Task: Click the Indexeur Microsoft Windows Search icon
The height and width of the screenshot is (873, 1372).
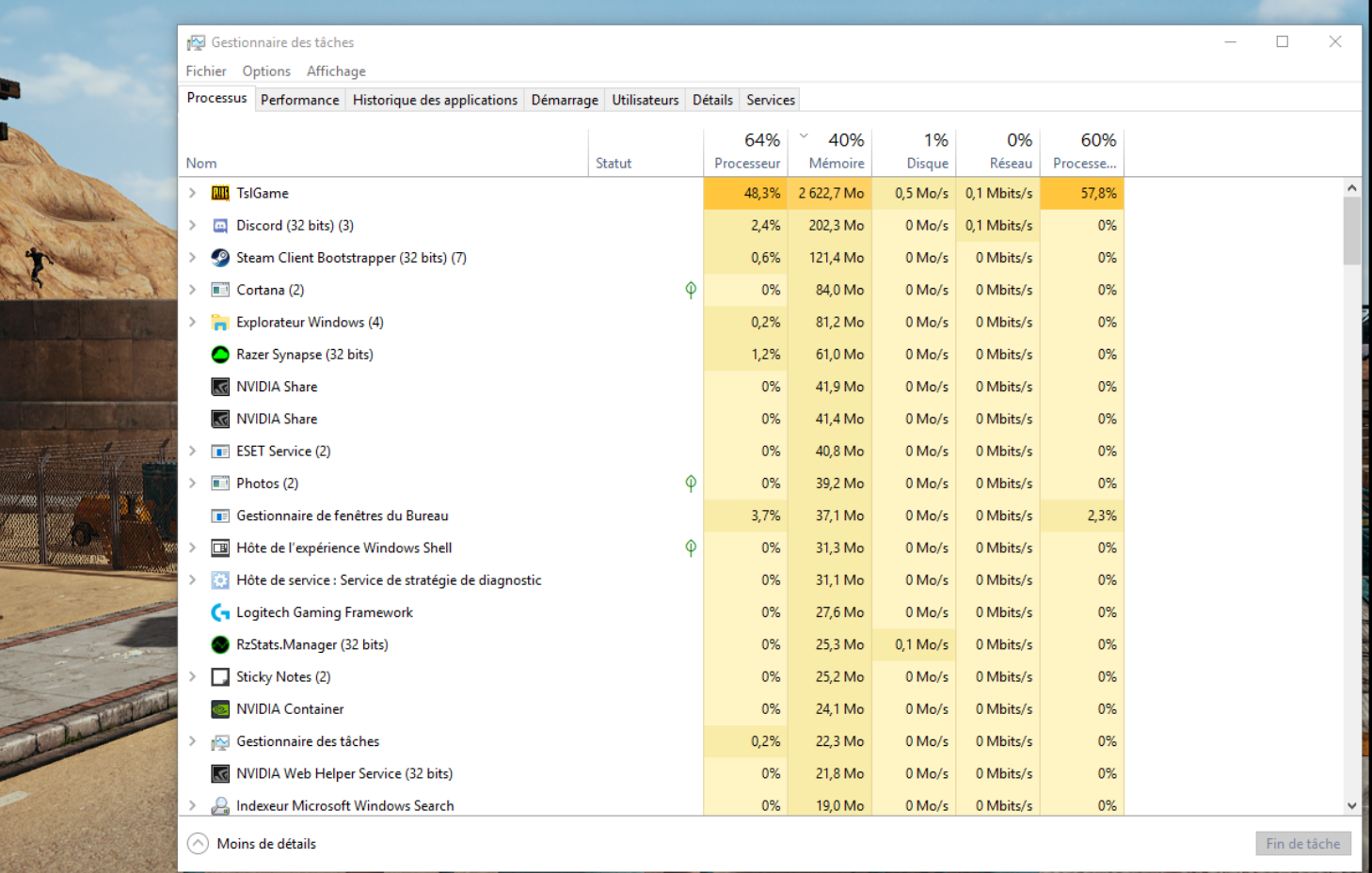Action: click(220, 805)
